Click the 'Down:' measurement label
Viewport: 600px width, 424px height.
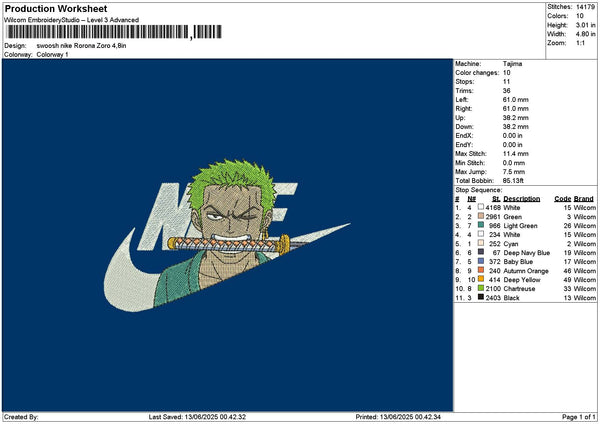465,127
